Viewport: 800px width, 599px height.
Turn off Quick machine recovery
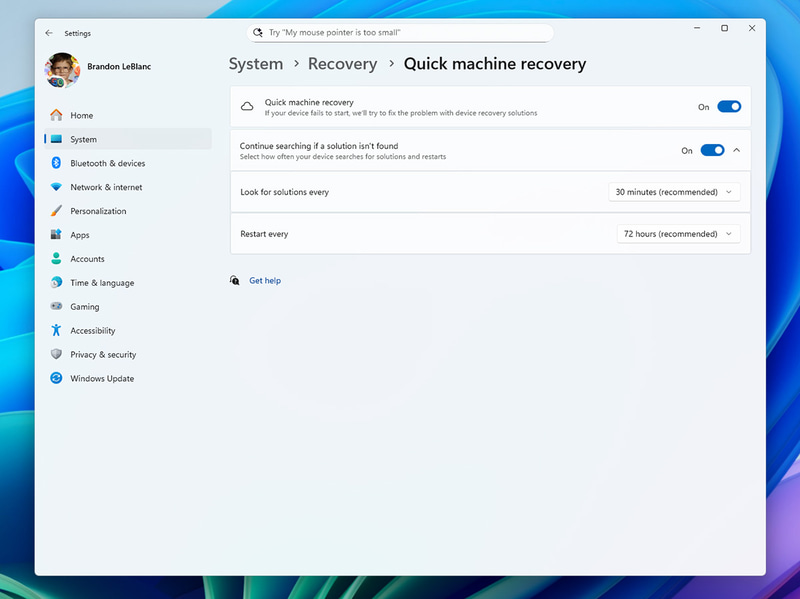coord(729,106)
